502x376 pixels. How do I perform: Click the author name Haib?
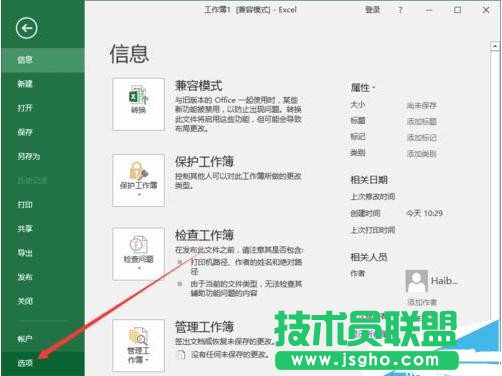[x=444, y=281]
